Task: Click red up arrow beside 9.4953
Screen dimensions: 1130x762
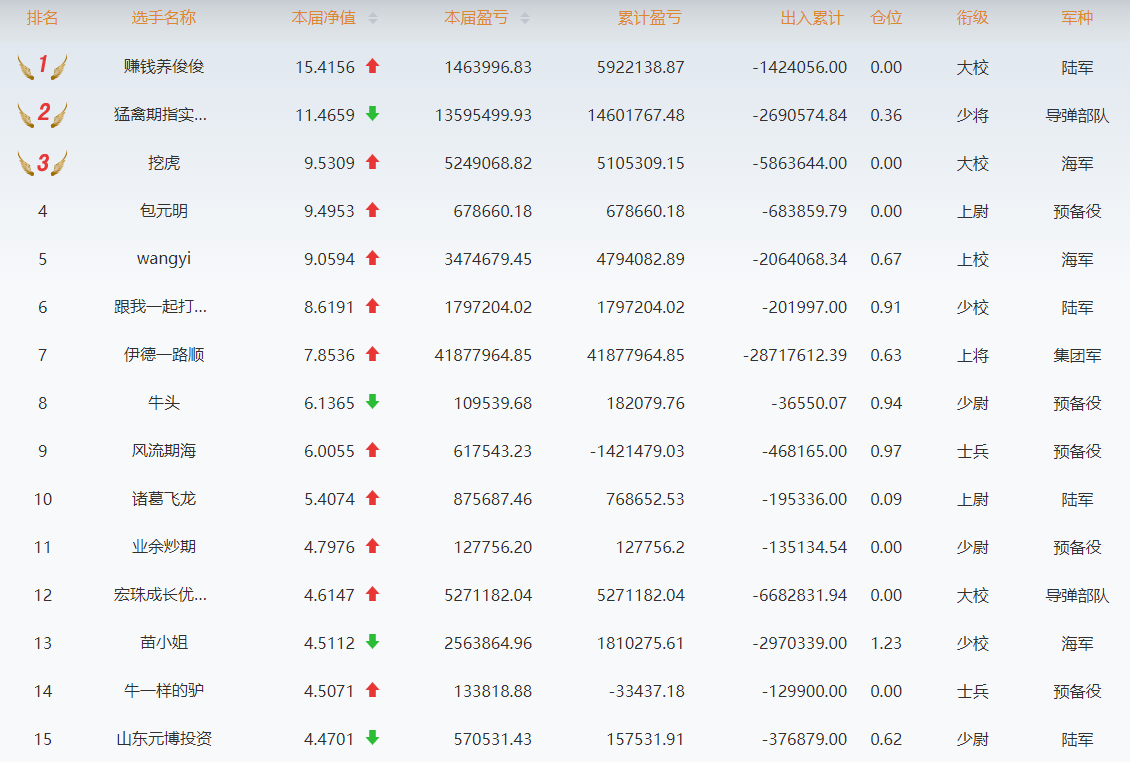Action: click(x=373, y=211)
